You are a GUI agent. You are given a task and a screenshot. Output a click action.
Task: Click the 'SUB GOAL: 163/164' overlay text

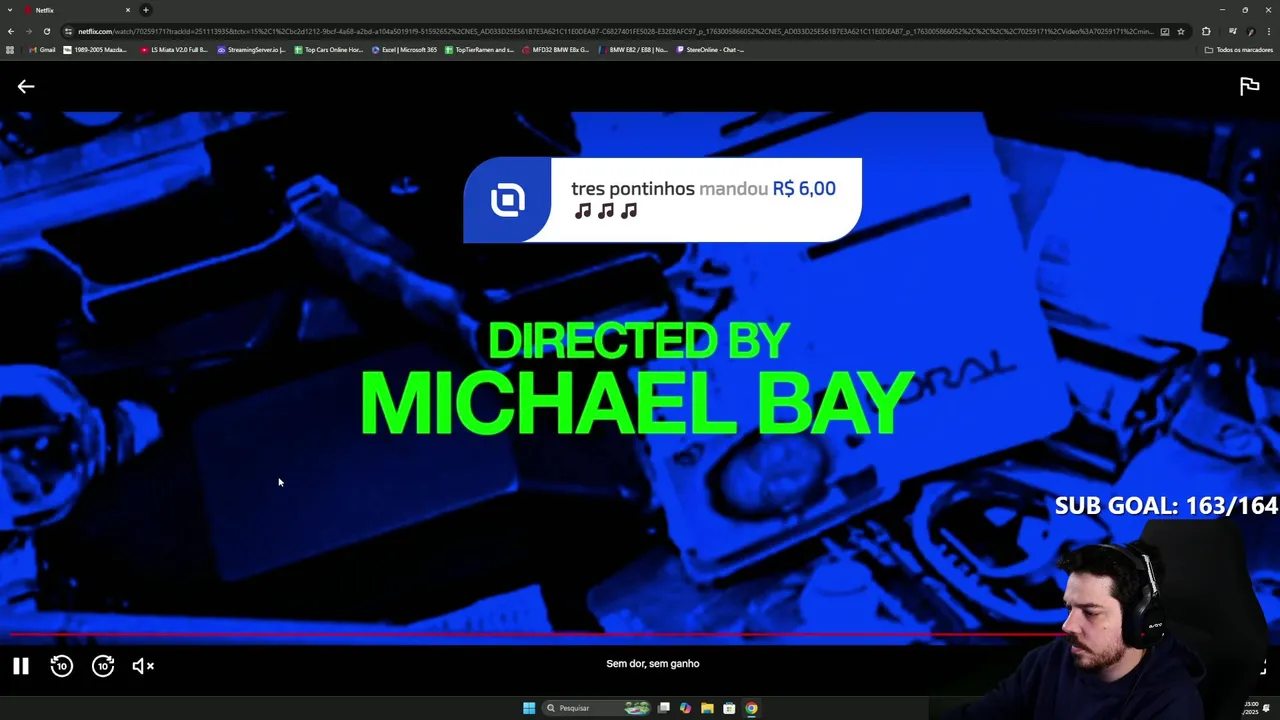pyautogui.click(x=1166, y=506)
